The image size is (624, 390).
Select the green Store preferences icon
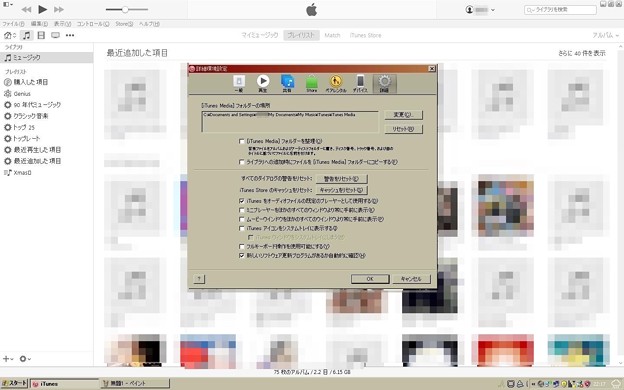[x=312, y=84]
